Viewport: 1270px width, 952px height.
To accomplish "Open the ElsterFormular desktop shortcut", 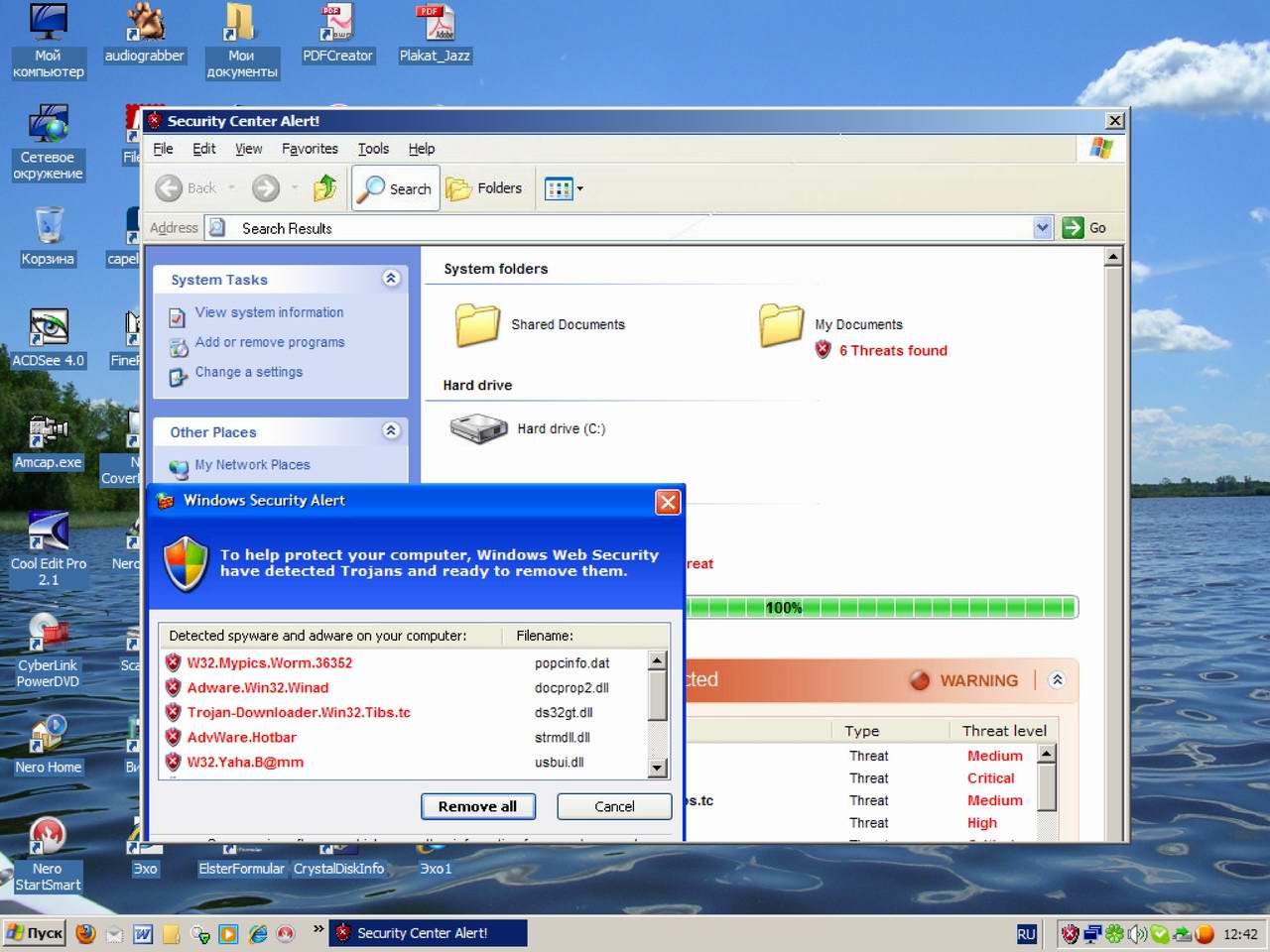I will coord(241,860).
